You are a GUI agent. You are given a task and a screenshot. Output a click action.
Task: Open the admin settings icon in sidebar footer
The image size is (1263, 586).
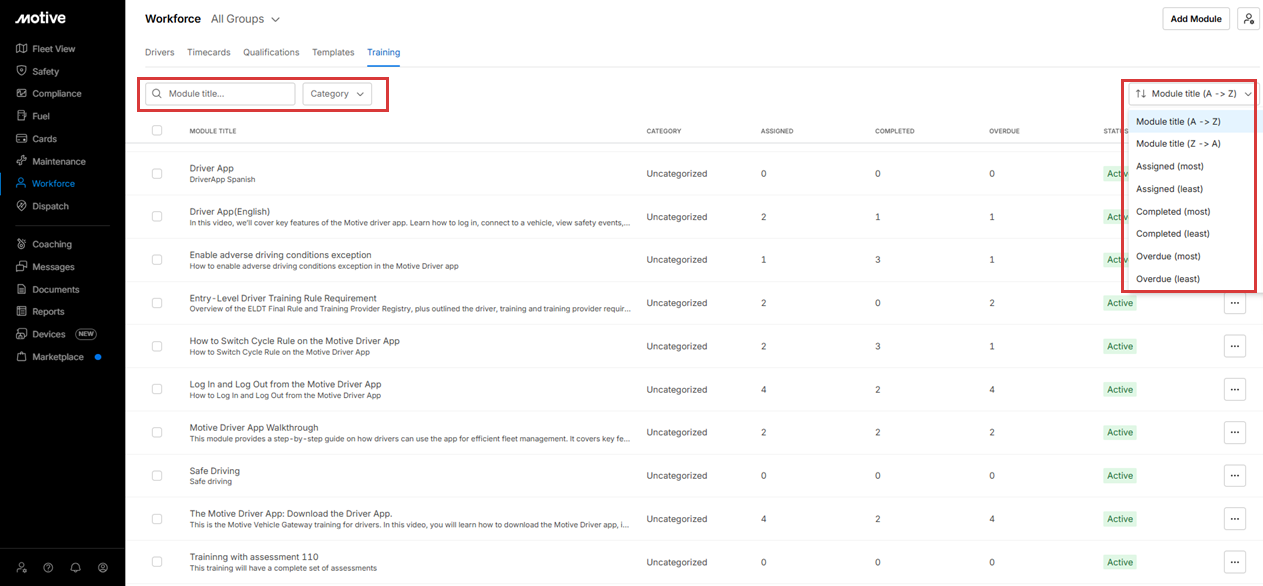point(21,567)
